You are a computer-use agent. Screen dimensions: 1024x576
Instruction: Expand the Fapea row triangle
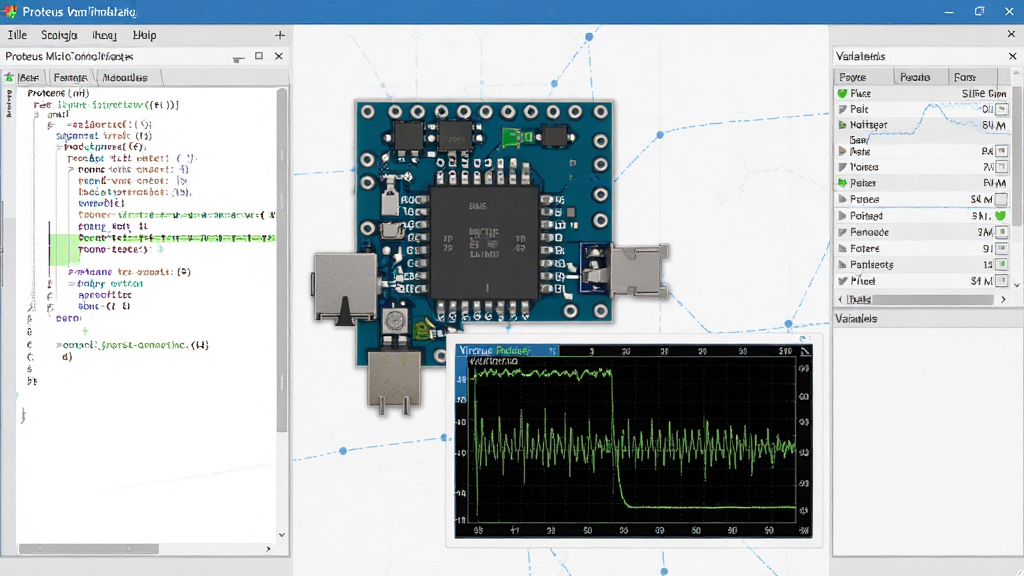[842, 199]
